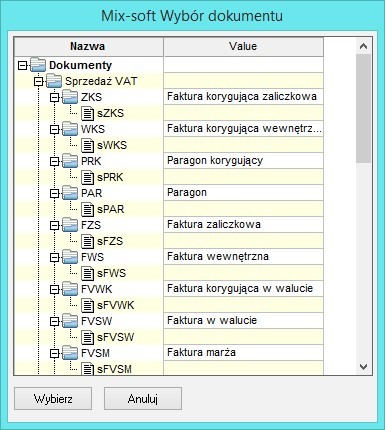Click the Sprzedaż VAT folder icon
Image resolution: width=385 pixels, height=430 pixels.
pos(54,81)
